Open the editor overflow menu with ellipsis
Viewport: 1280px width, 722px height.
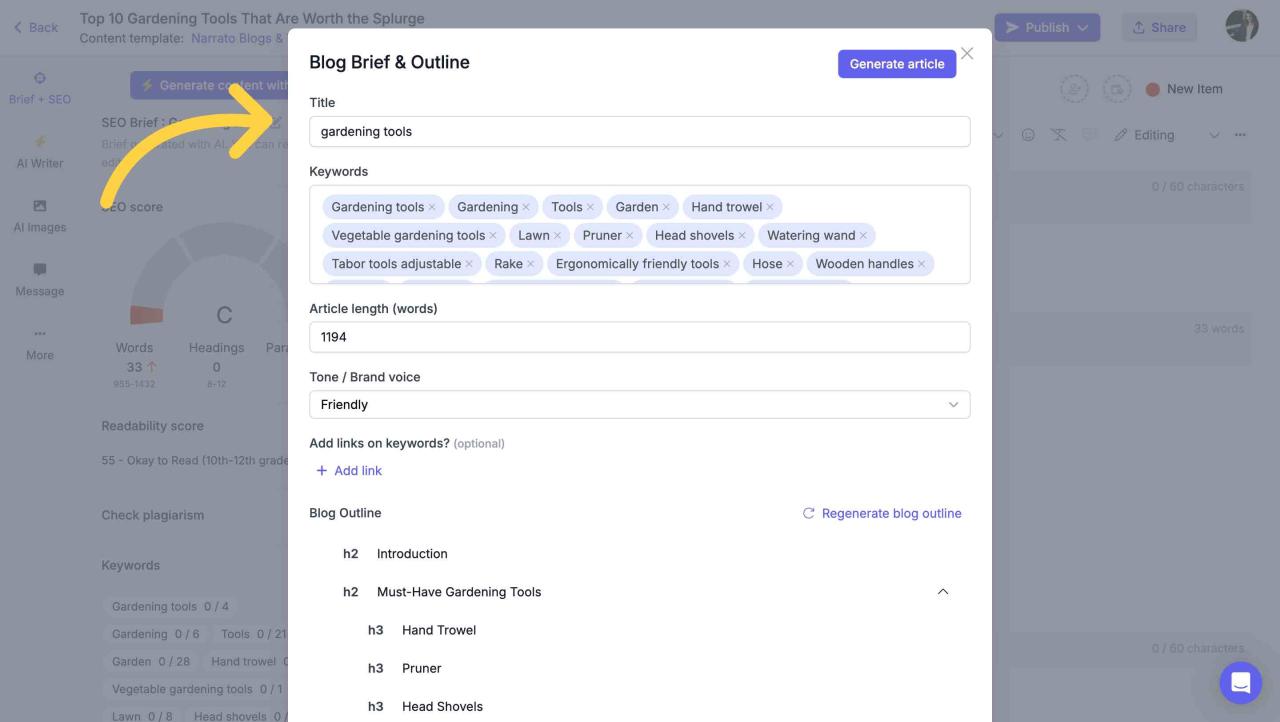(1238, 134)
